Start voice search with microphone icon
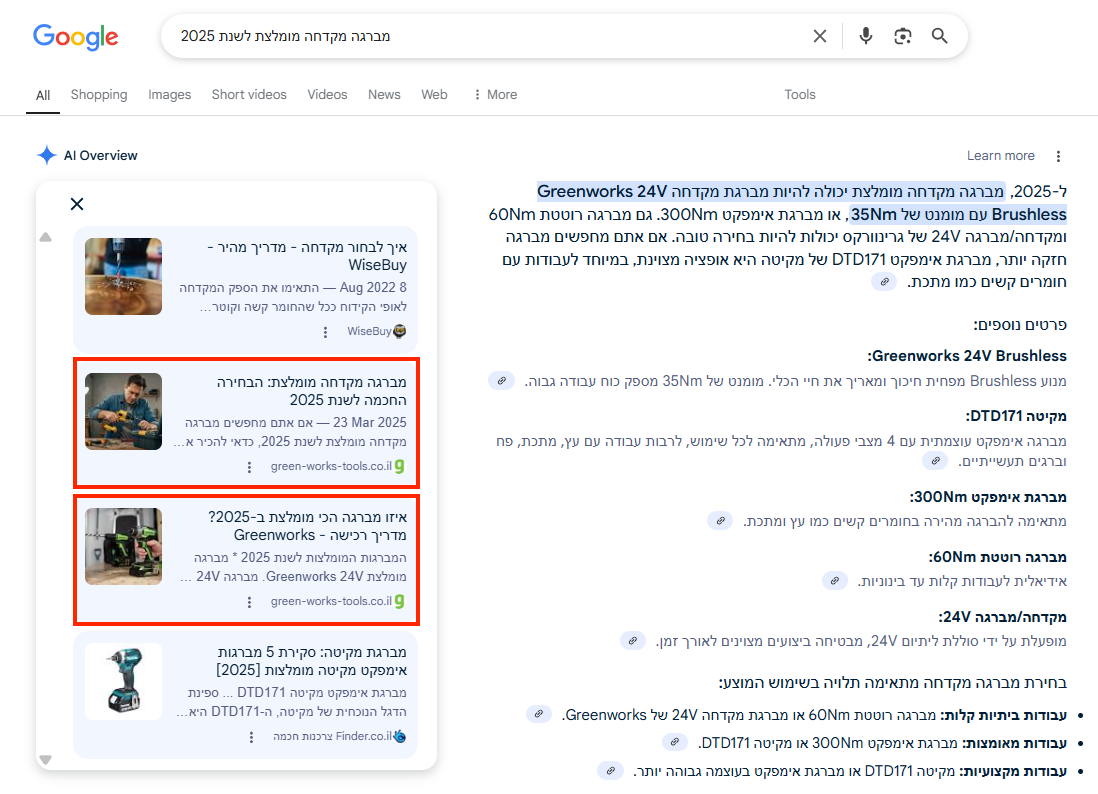The height and width of the screenshot is (794, 1098). [x=866, y=36]
